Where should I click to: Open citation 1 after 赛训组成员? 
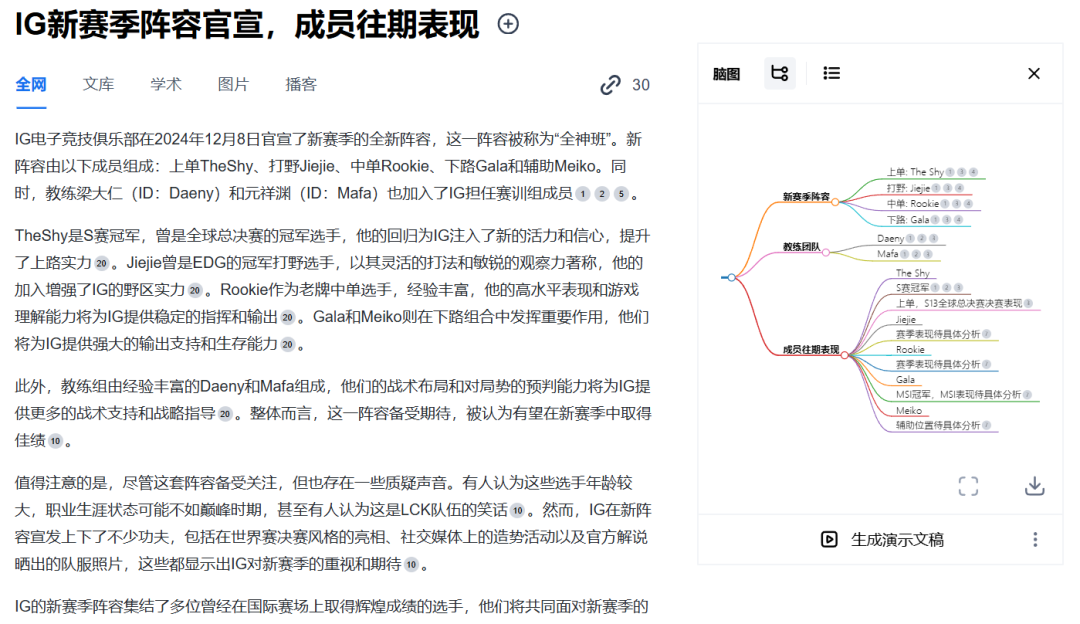[583, 194]
